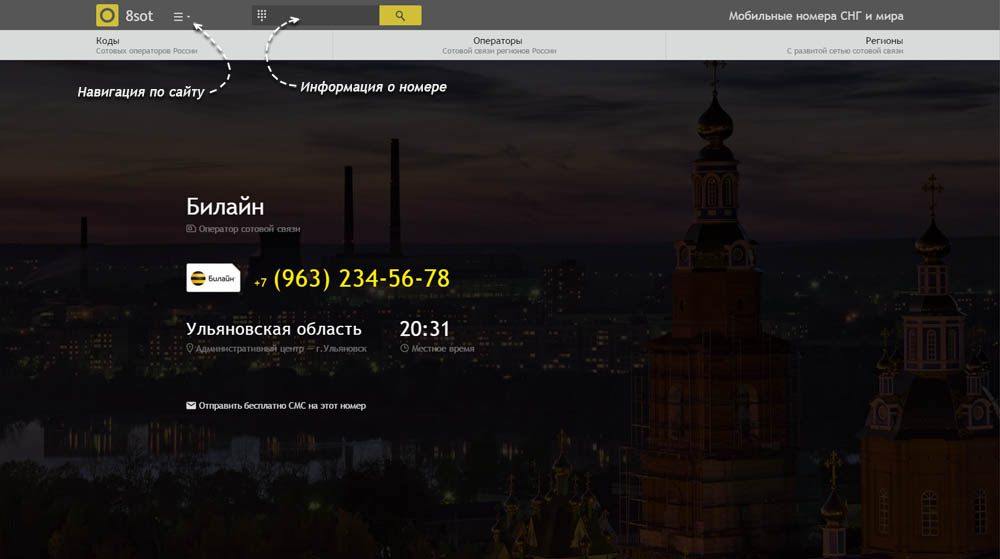Click the location pin icon near Административный центр
The height and width of the screenshot is (559, 1000).
(189, 349)
